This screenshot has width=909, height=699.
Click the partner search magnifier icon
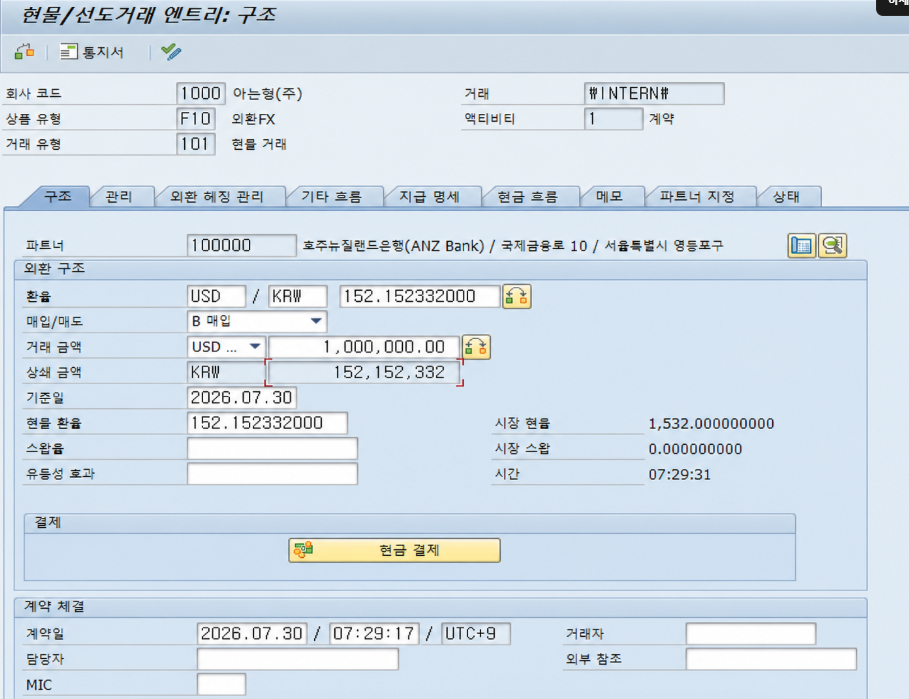click(x=832, y=246)
